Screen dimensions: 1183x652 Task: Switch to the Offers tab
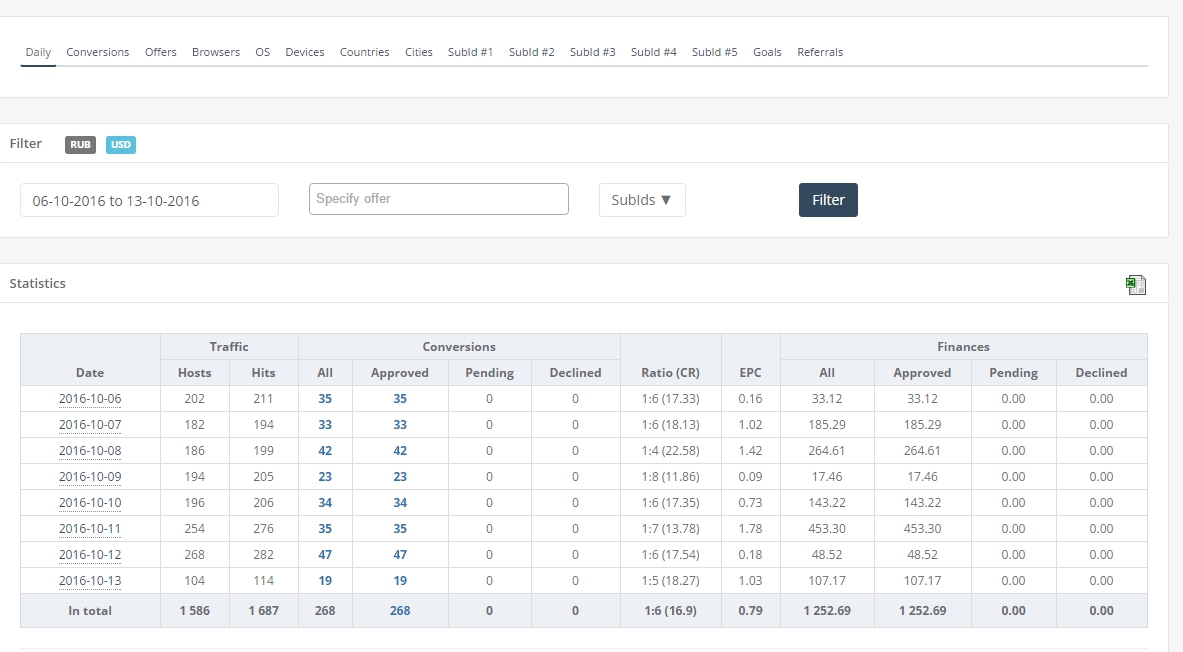(161, 52)
